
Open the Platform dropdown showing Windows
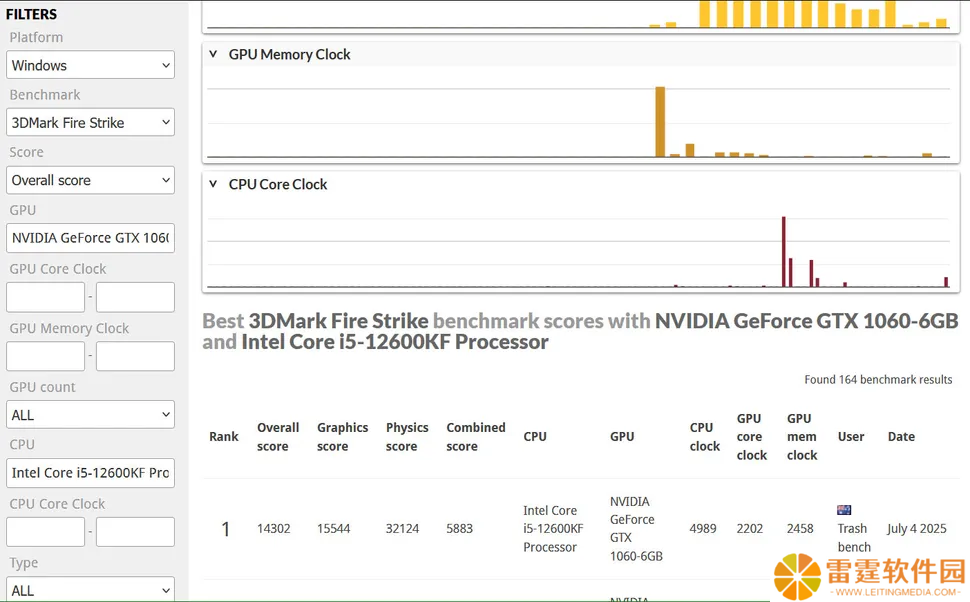click(x=90, y=65)
